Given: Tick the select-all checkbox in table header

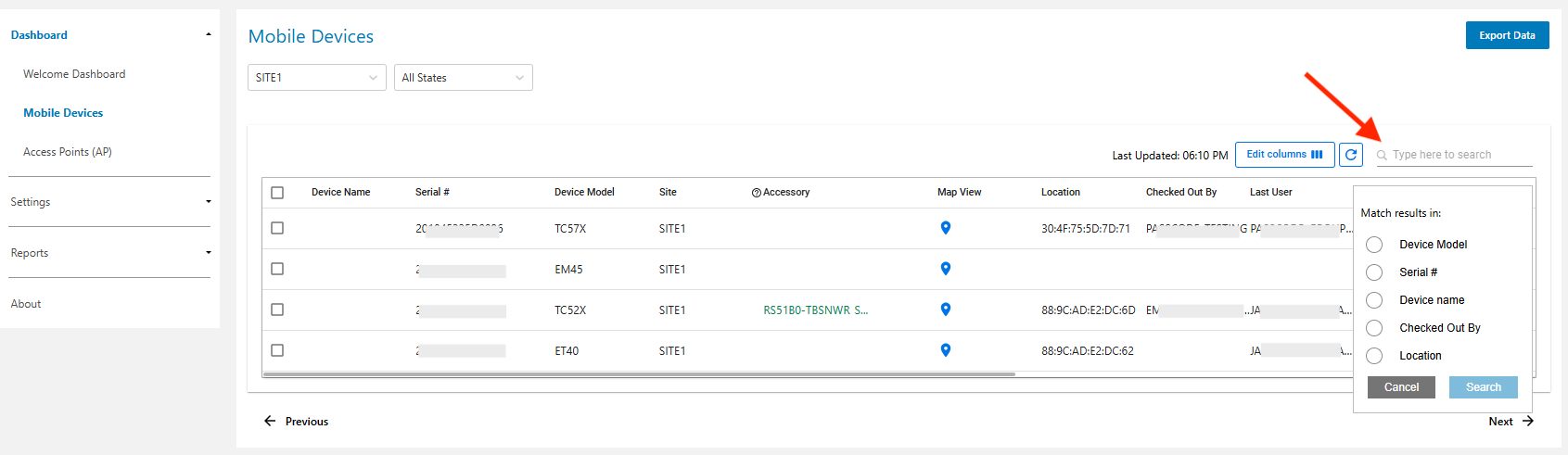Looking at the screenshot, I should pyautogui.click(x=277, y=193).
